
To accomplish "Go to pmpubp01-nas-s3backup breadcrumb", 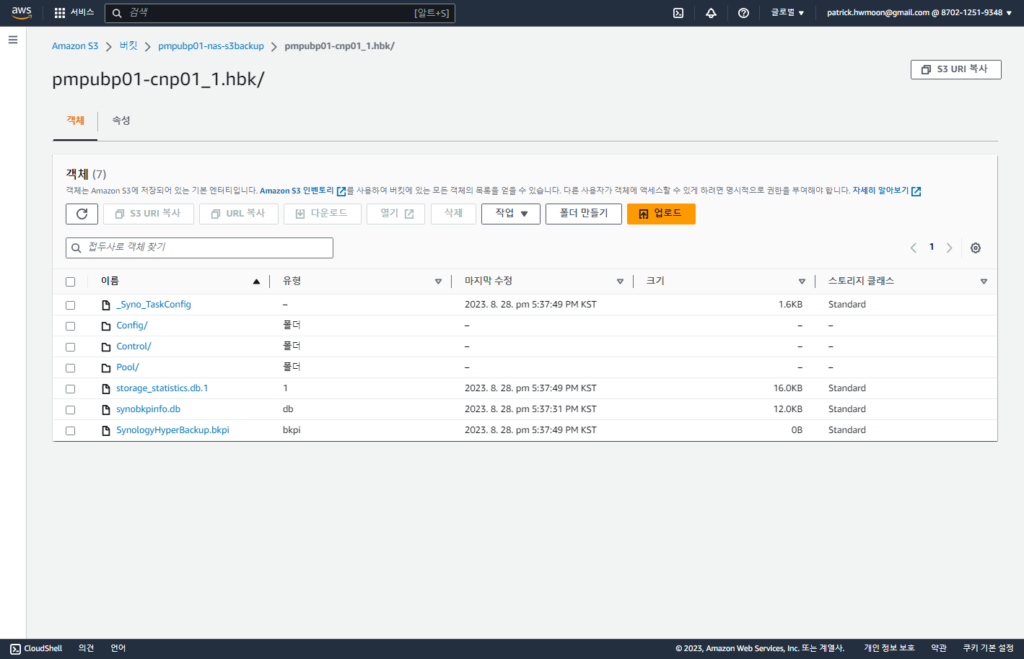I will (x=211, y=46).
